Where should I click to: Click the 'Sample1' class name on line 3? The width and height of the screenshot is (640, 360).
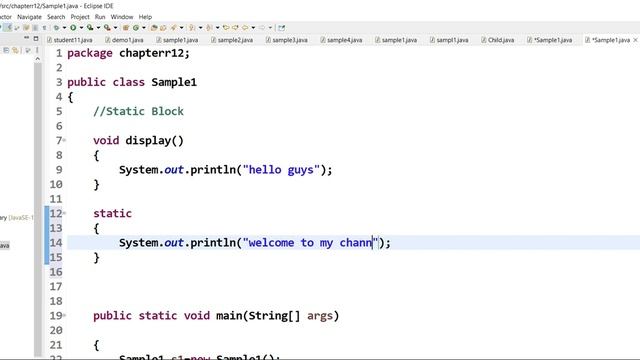pyautogui.click(x=174, y=82)
